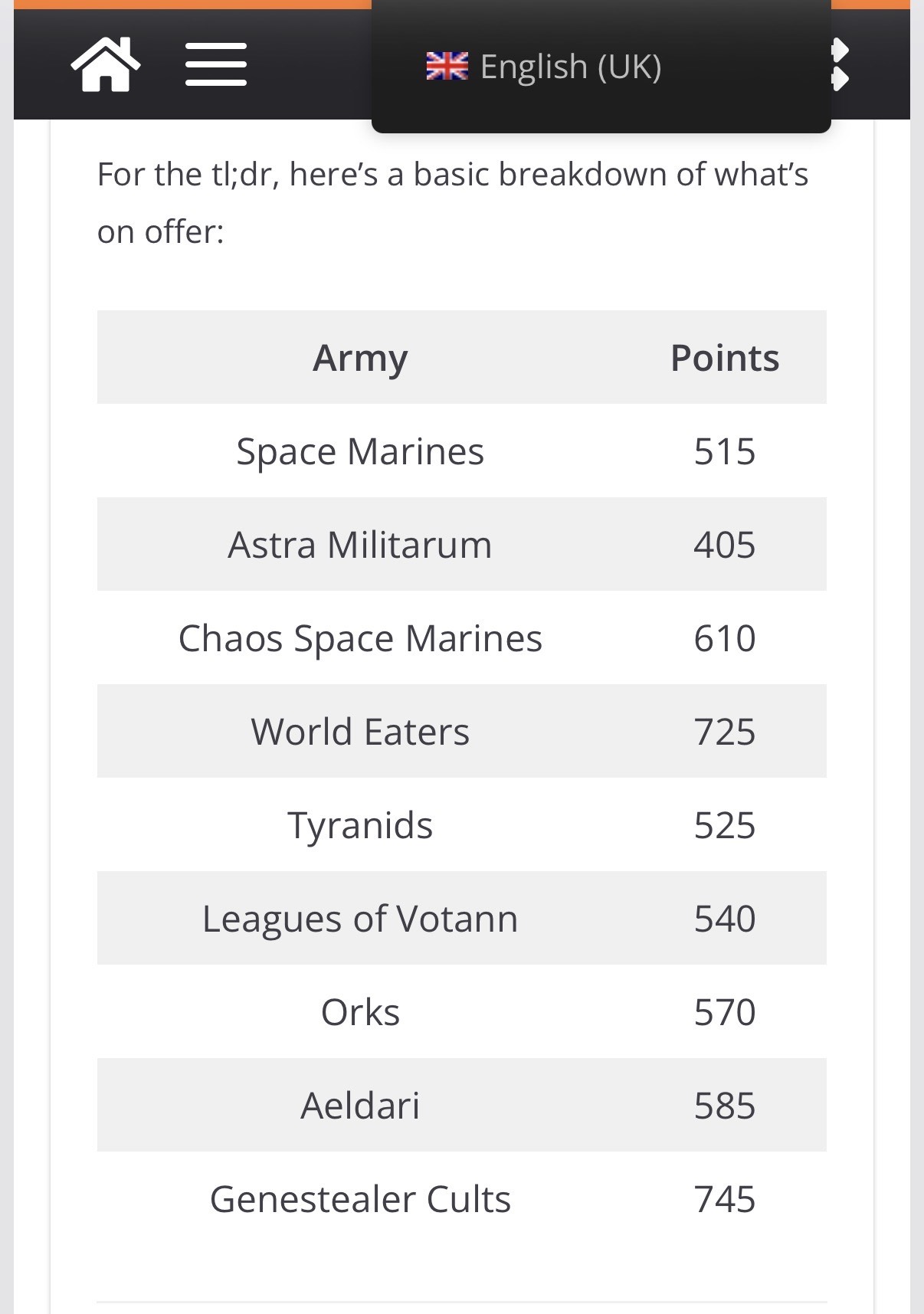Select World Eaters army name
The width and height of the screenshot is (924, 1314).
pos(360,732)
